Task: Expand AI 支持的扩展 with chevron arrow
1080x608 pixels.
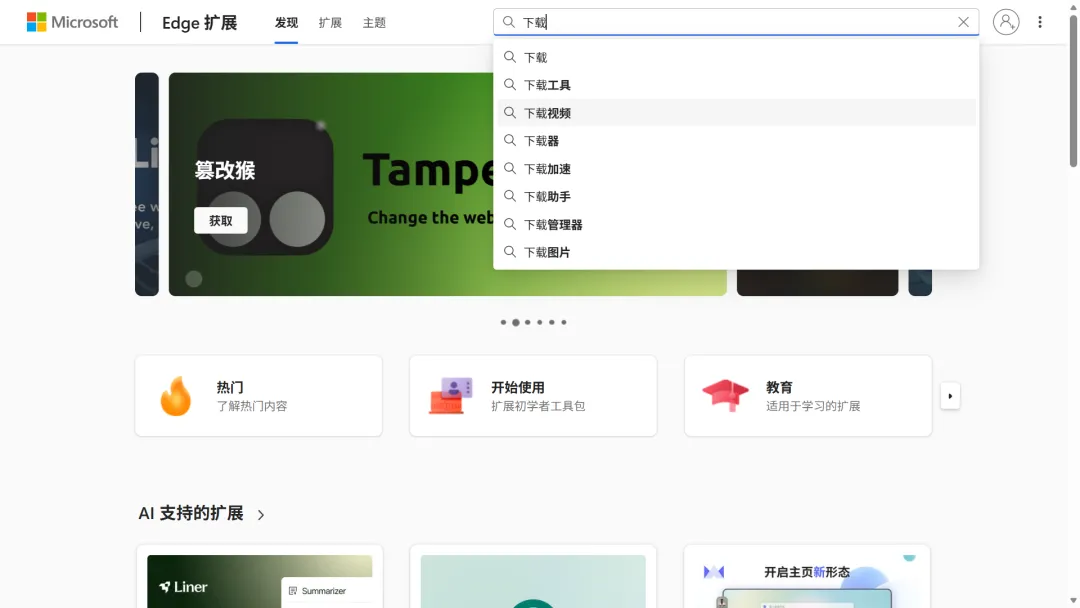Action: pos(260,514)
